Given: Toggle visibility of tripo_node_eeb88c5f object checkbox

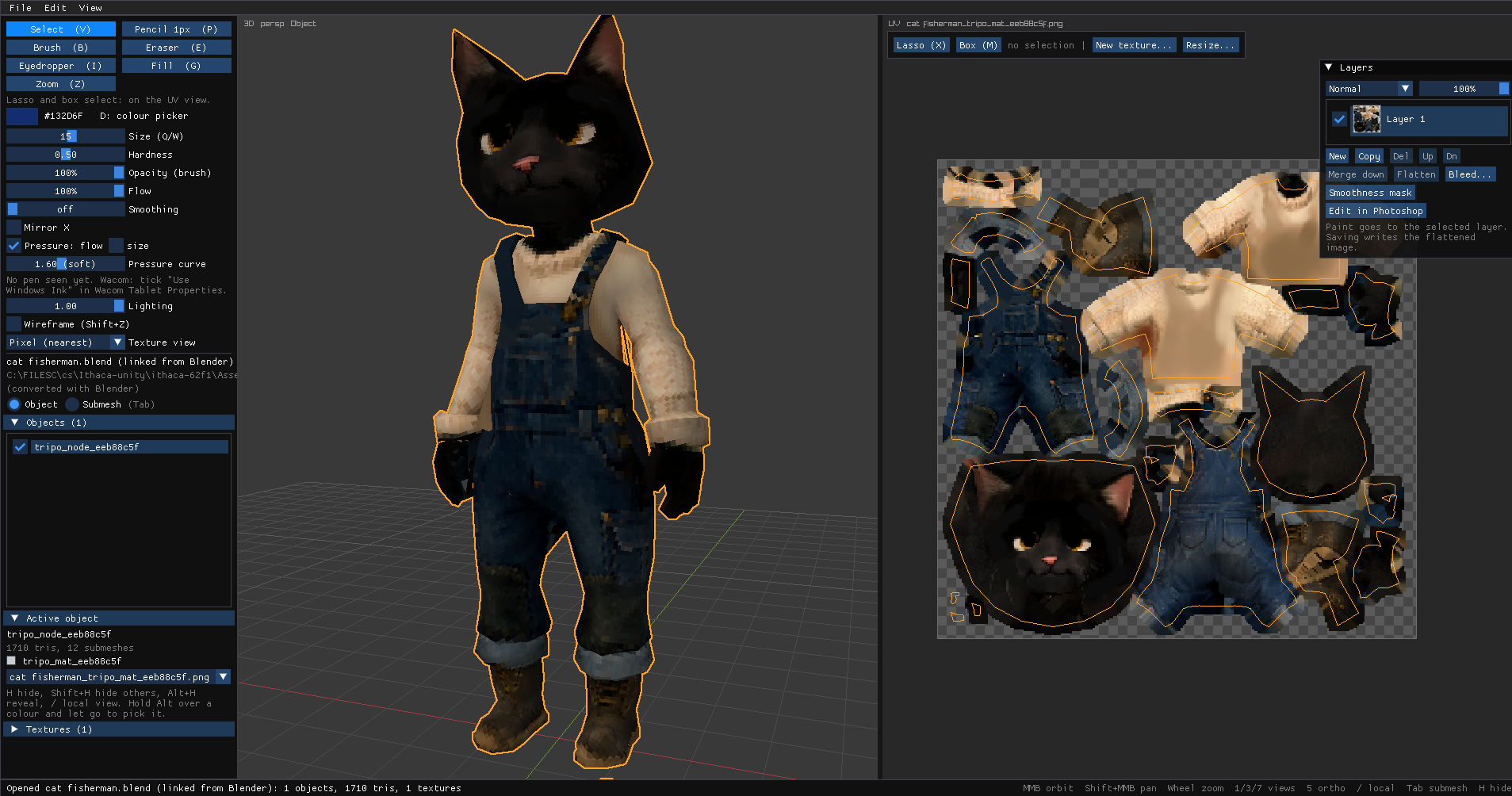Looking at the screenshot, I should tap(20, 447).
